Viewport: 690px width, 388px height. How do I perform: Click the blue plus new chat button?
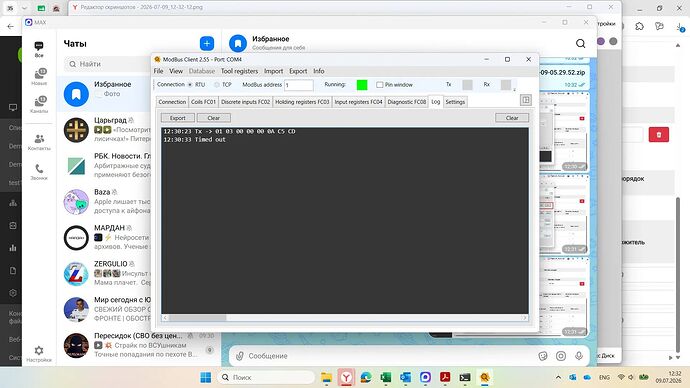[x=207, y=44]
